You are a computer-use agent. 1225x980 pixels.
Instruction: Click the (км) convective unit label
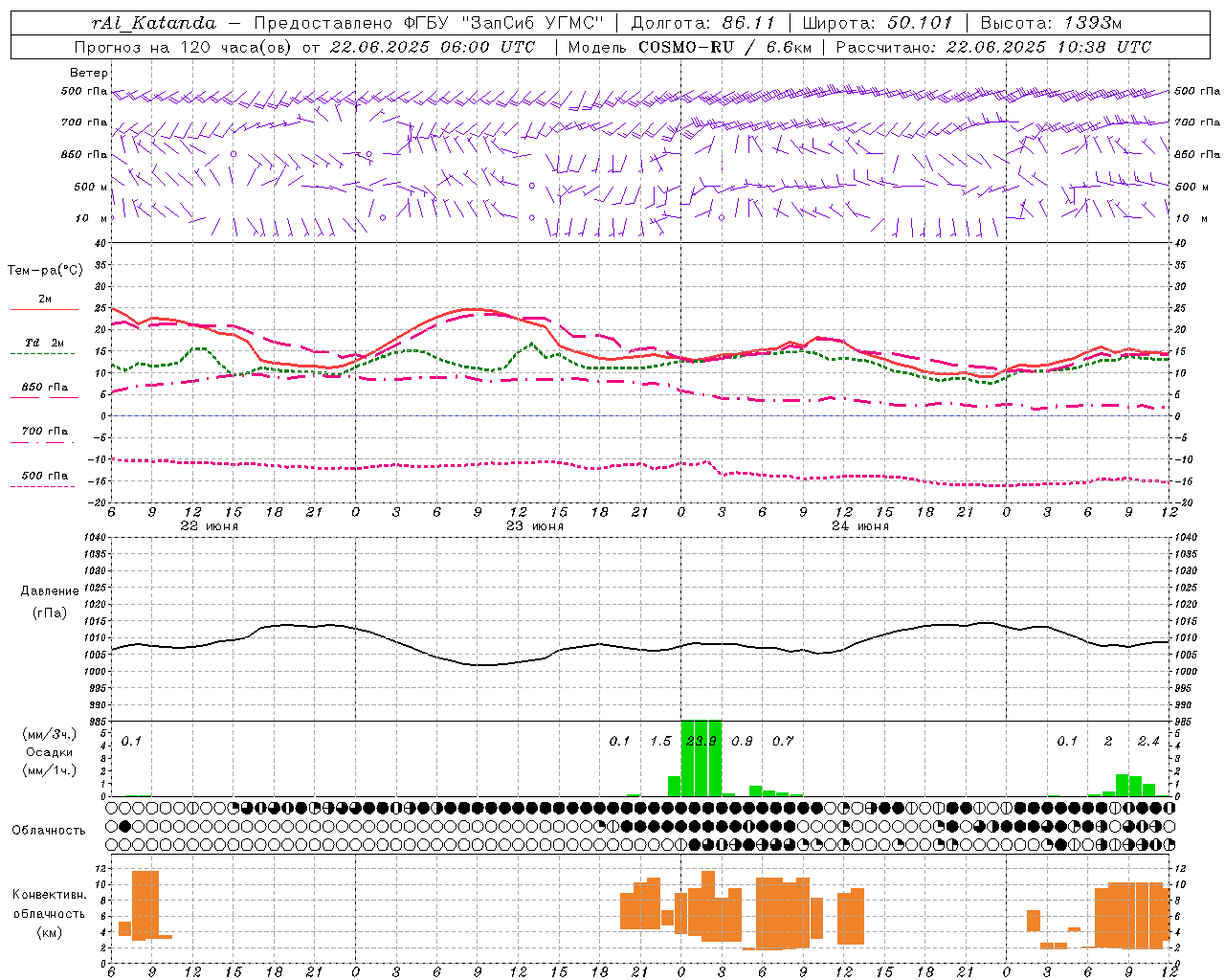50,932
